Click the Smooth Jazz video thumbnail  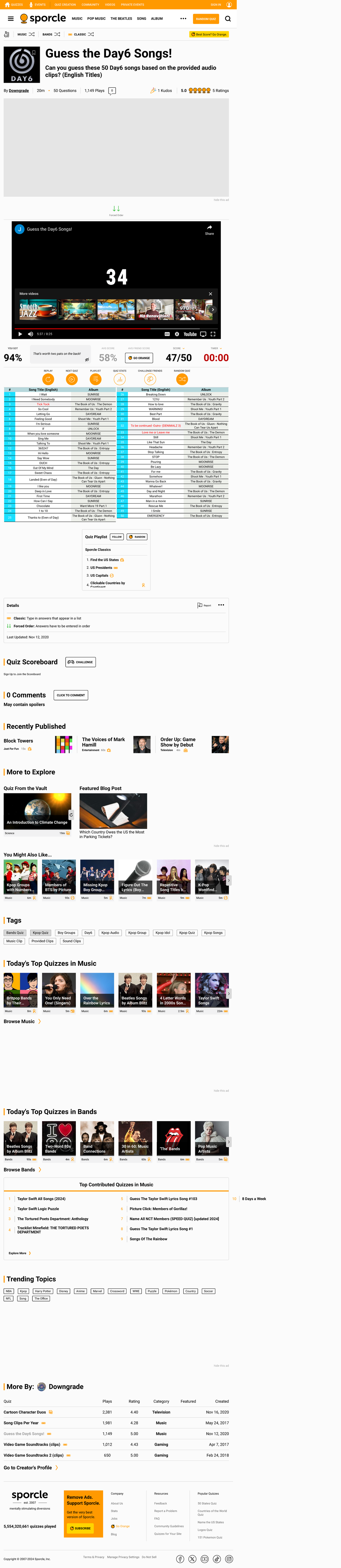point(38,309)
